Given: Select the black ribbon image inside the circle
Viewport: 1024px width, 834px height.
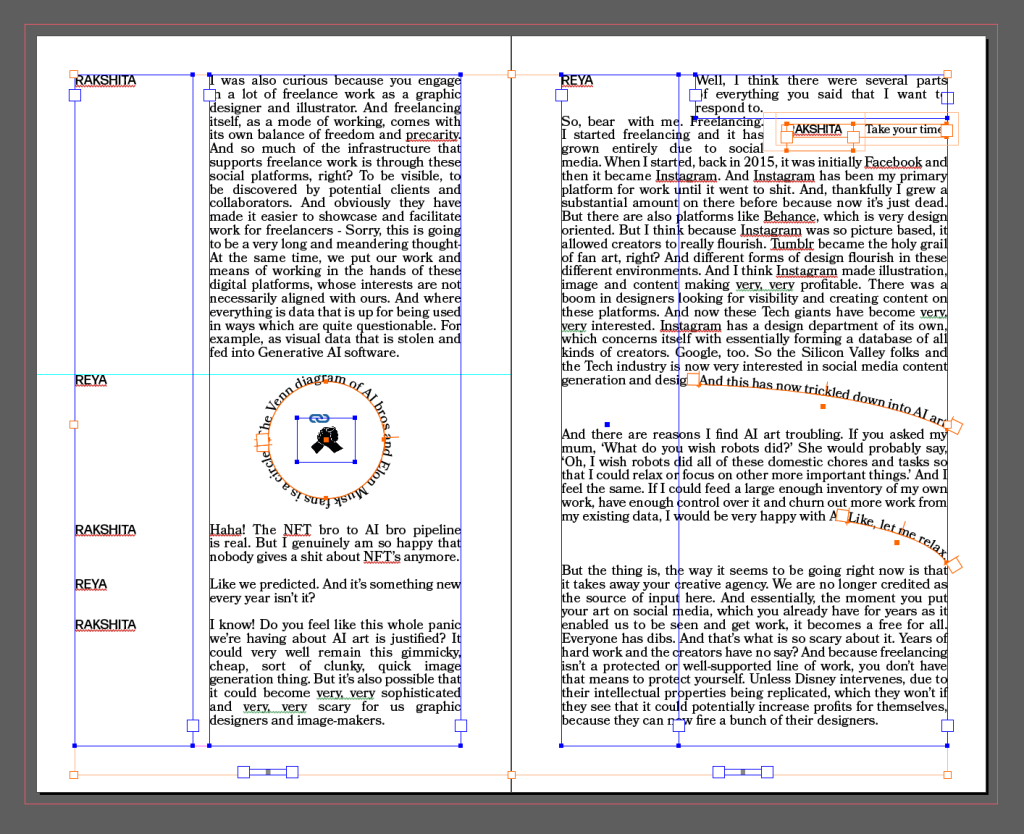Looking at the screenshot, I should [325, 442].
